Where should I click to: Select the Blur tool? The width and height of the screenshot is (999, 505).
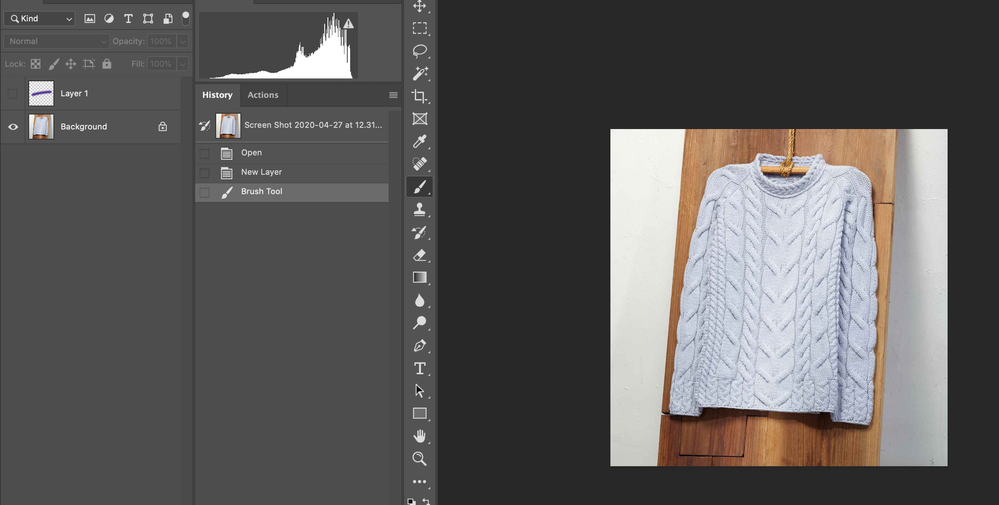[419, 300]
